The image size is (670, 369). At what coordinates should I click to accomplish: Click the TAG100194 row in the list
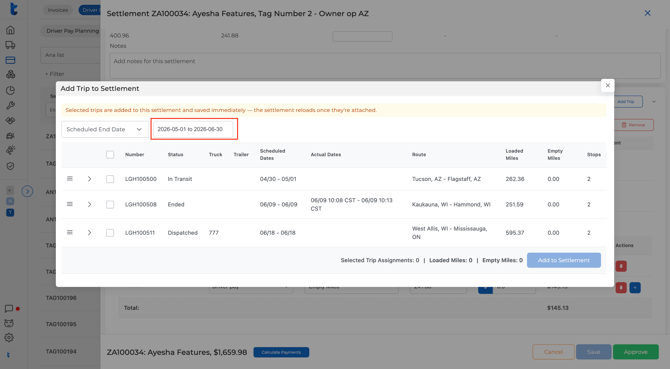[61, 351]
